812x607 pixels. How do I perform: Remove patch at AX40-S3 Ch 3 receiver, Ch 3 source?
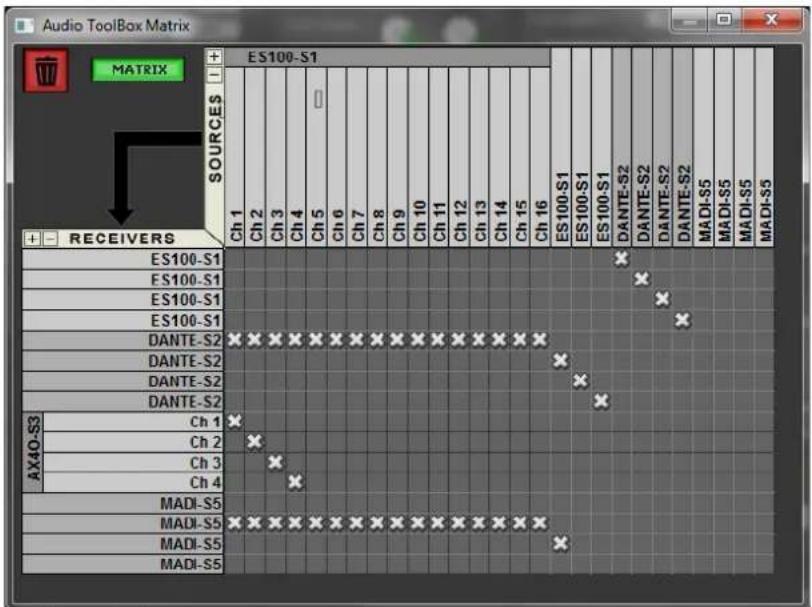tap(275, 462)
